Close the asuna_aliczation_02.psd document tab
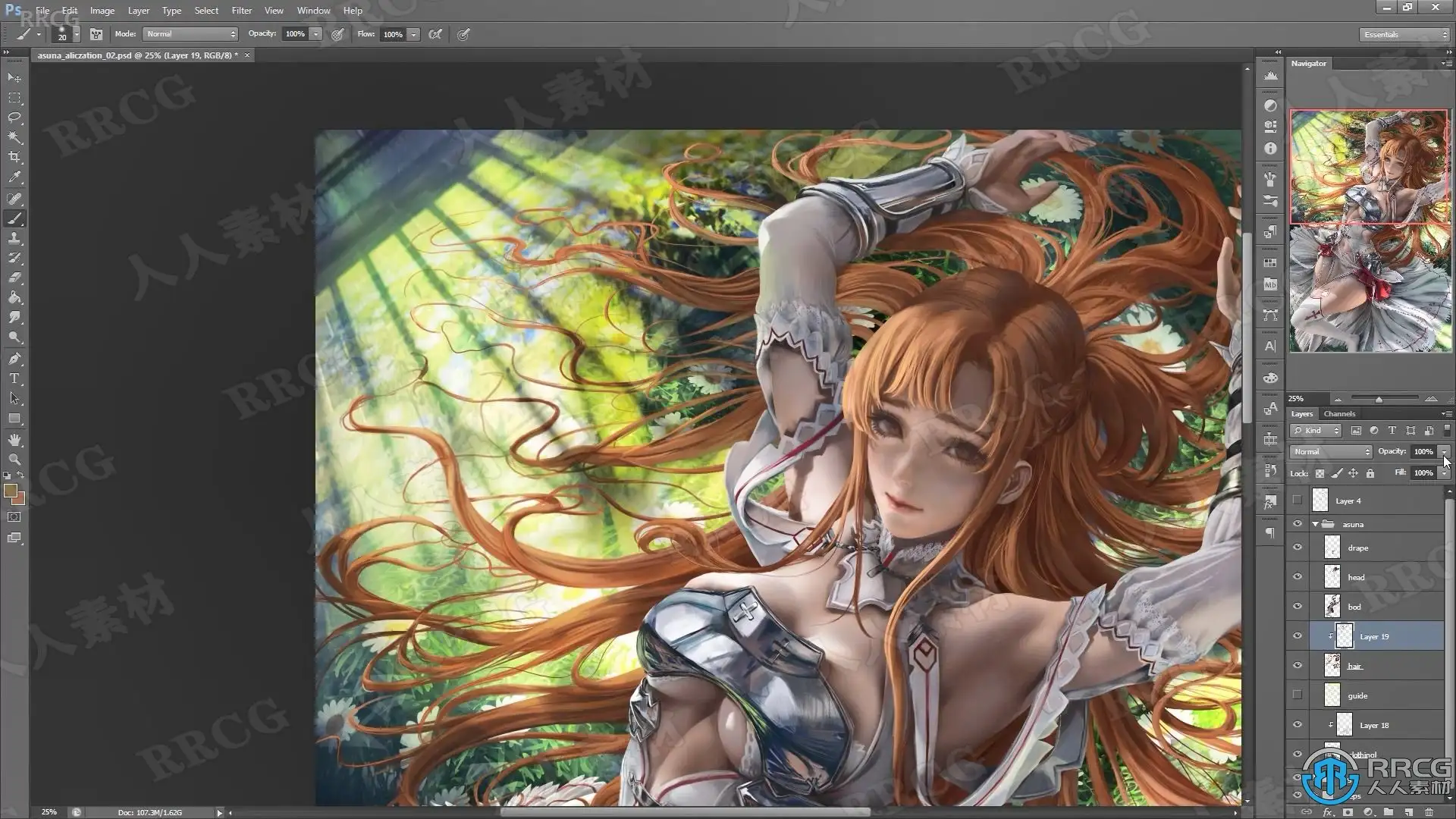This screenshot has height=819, width=1456. click(x=247, y=55)
